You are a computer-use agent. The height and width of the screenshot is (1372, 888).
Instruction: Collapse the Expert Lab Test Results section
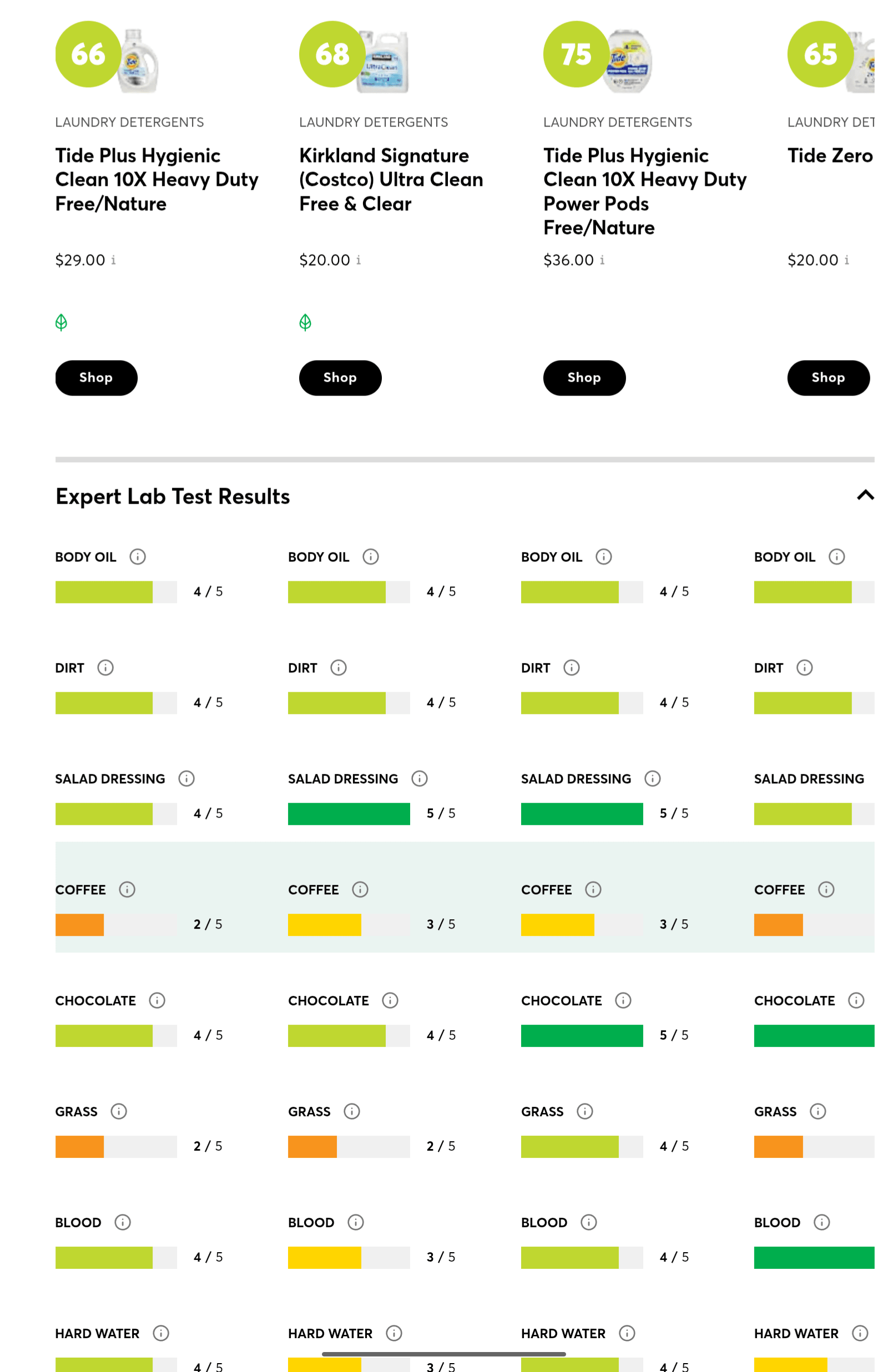coord(864,495)
